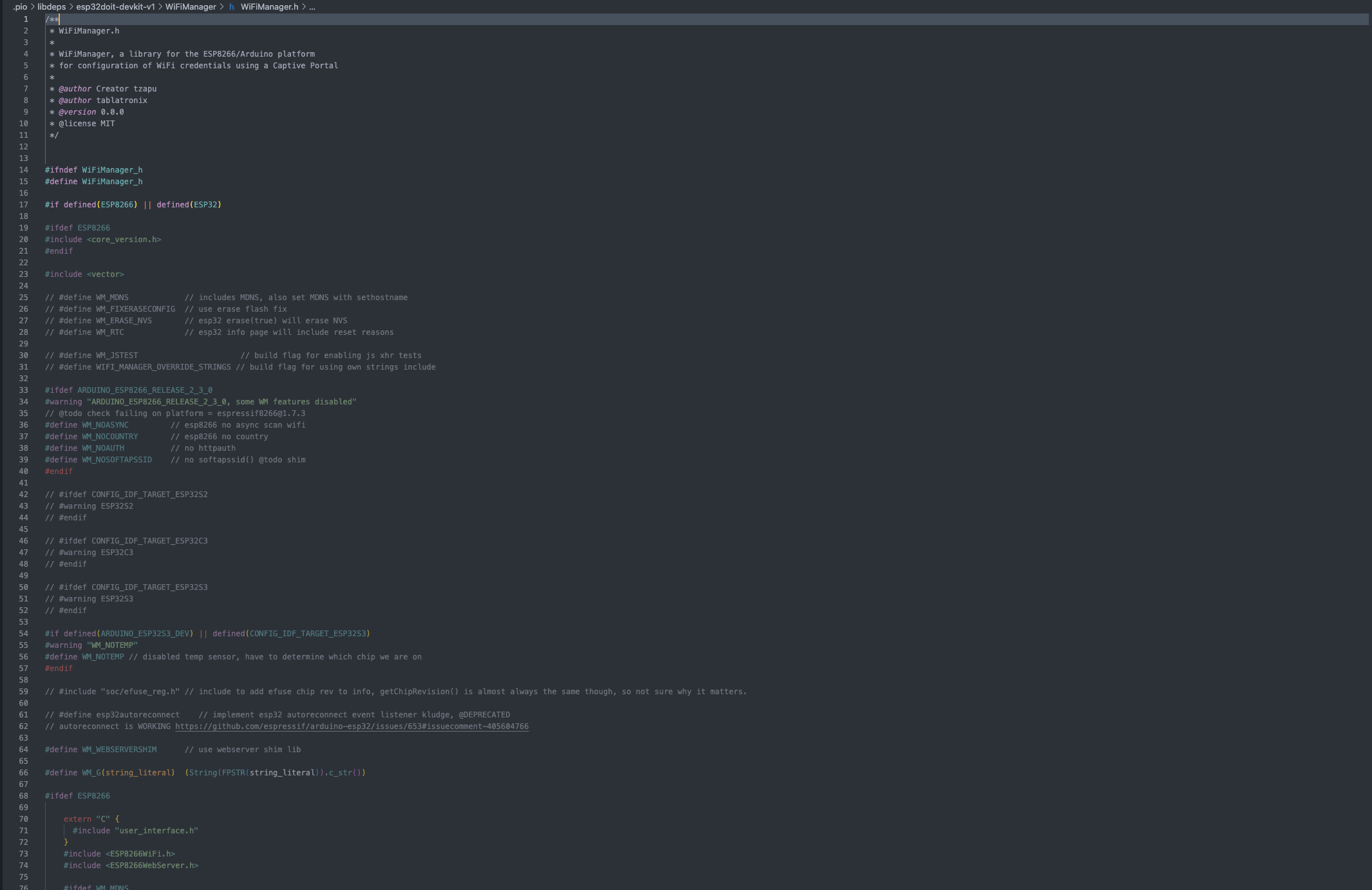Open the esp32doit-devkit-v1 breadcrumb dropdown
1372x890 pixels.
pyautogui.click(x=114, y=7)
